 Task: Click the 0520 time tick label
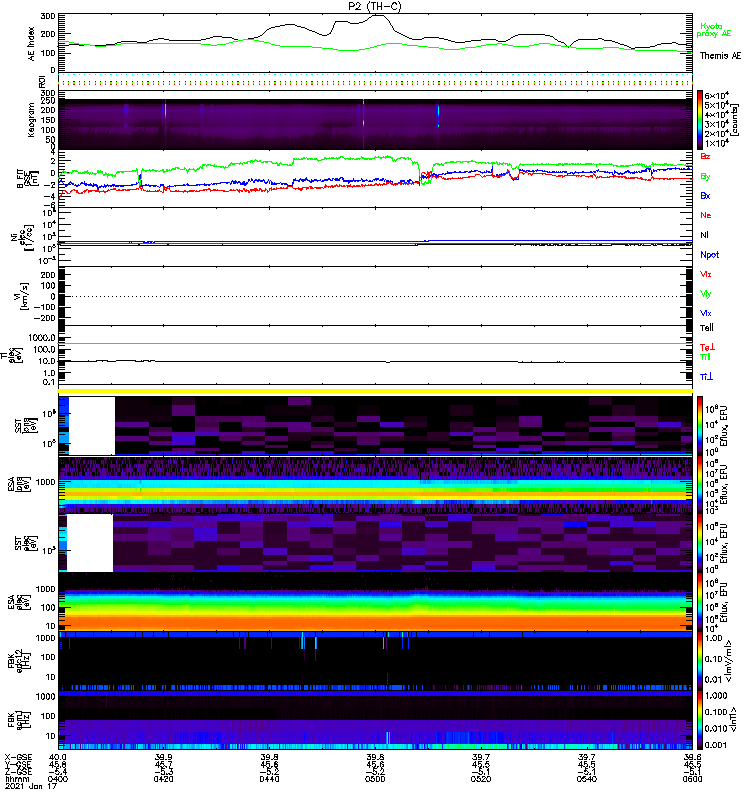point(481,779)
